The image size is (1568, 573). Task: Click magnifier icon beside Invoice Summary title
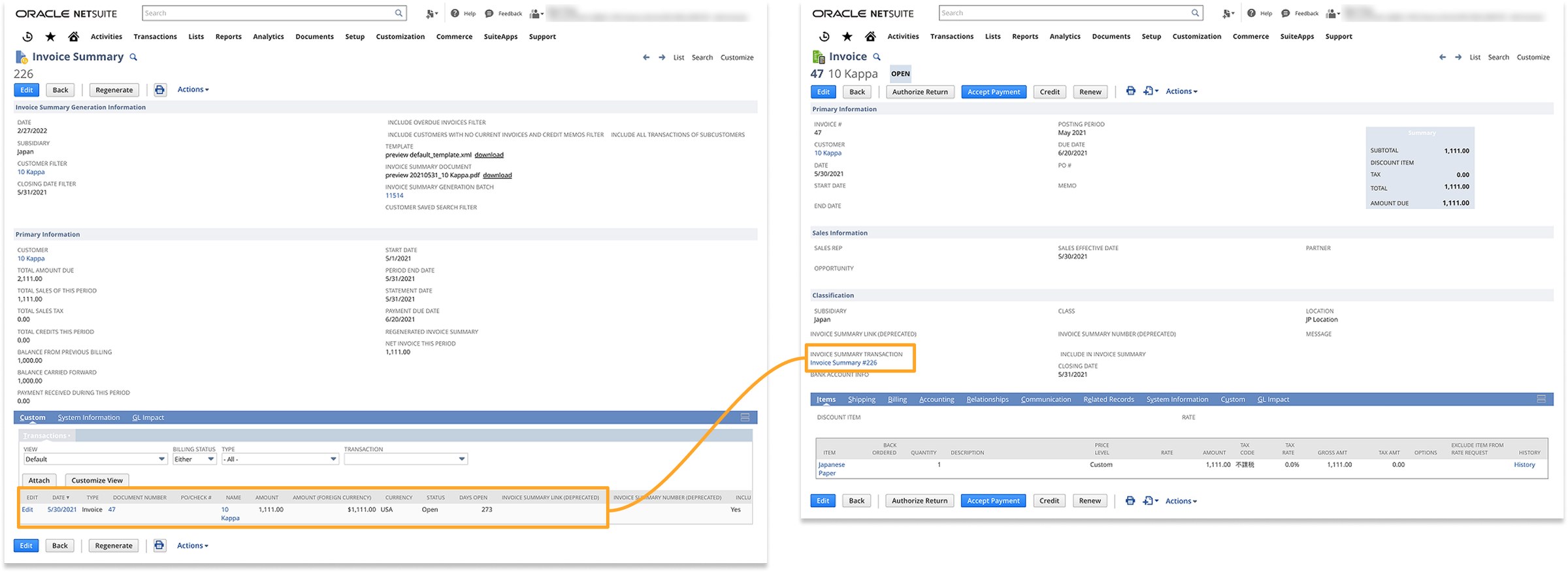[x=133, y=57]
